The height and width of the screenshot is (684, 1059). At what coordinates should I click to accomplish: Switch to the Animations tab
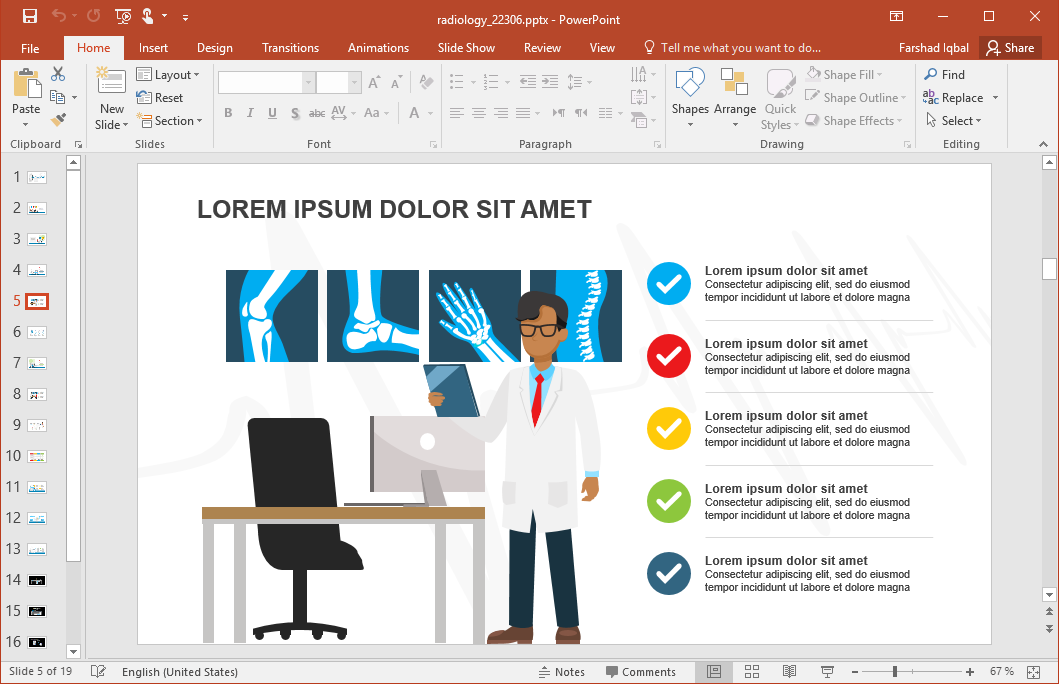tap(378, 48)
